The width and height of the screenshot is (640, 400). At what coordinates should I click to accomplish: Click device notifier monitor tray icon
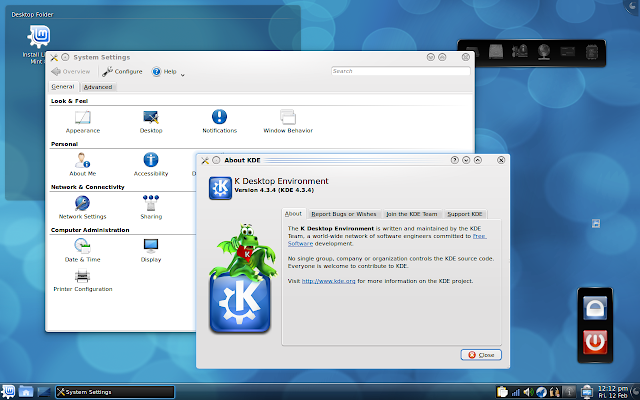(587, 392)
